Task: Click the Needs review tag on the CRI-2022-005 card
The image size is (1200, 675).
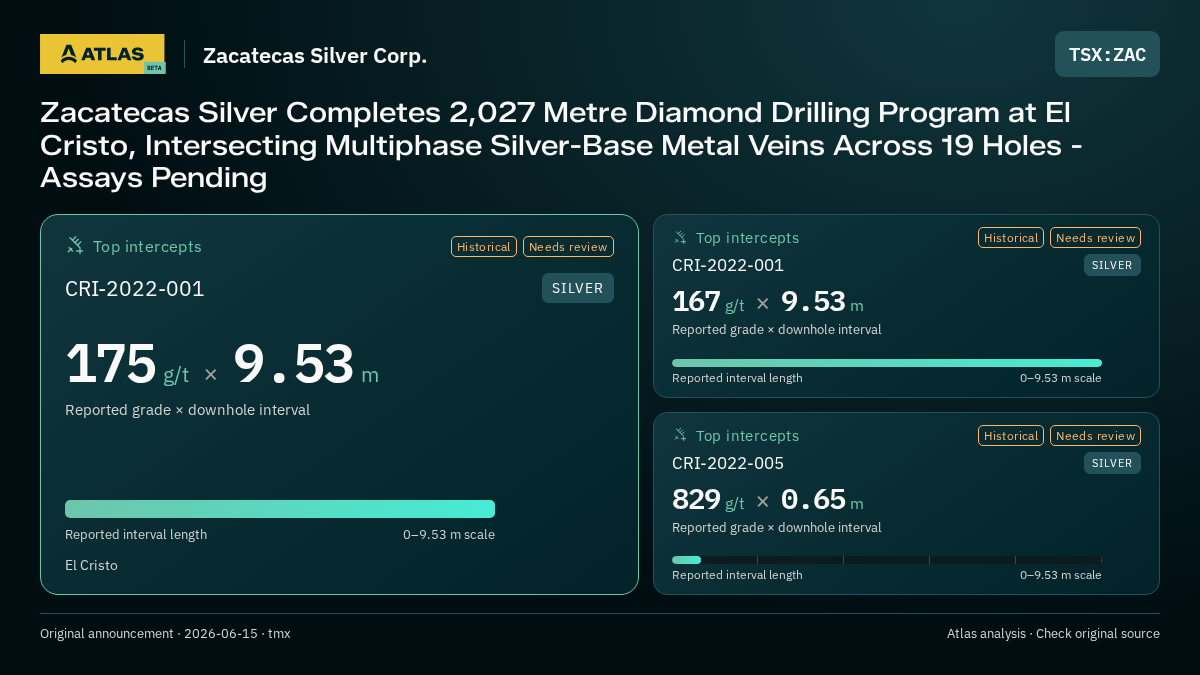Action: tap(1095, 436)
